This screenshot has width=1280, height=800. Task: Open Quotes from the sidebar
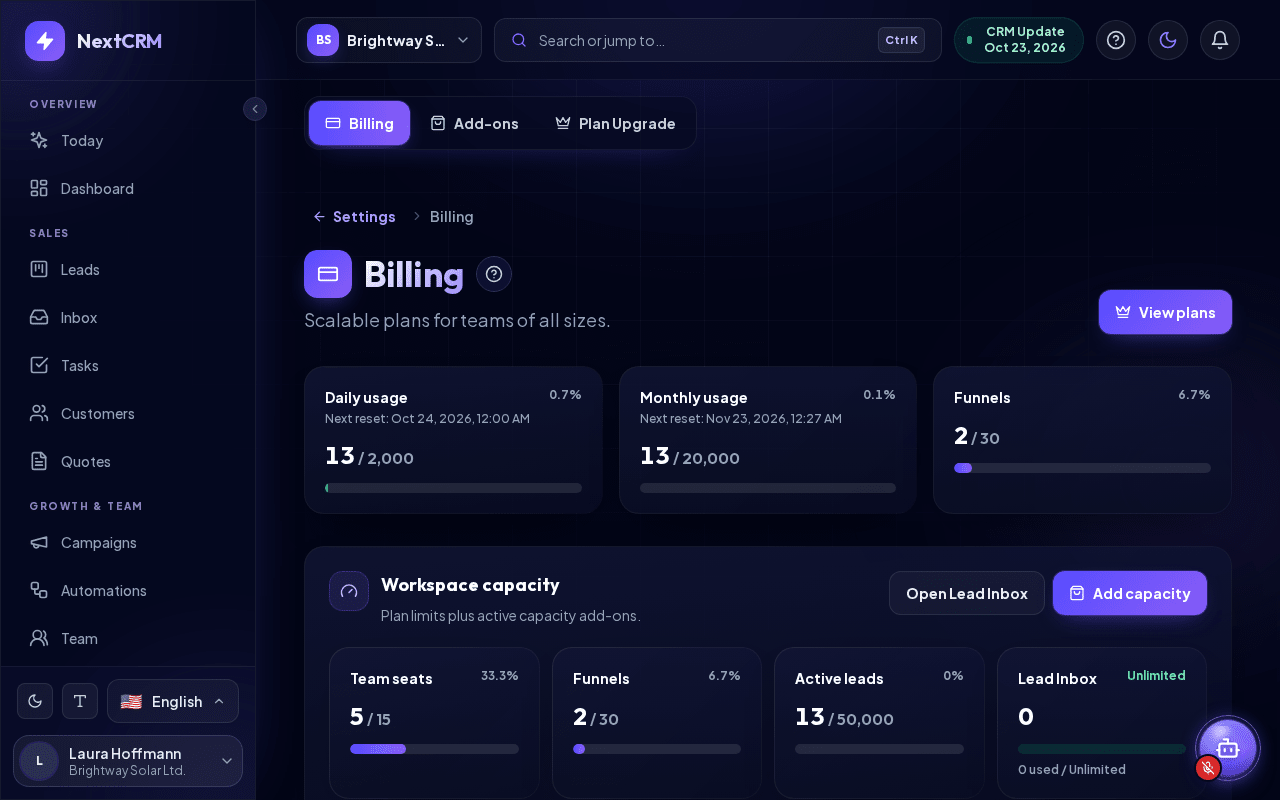(x=128, y=462)
